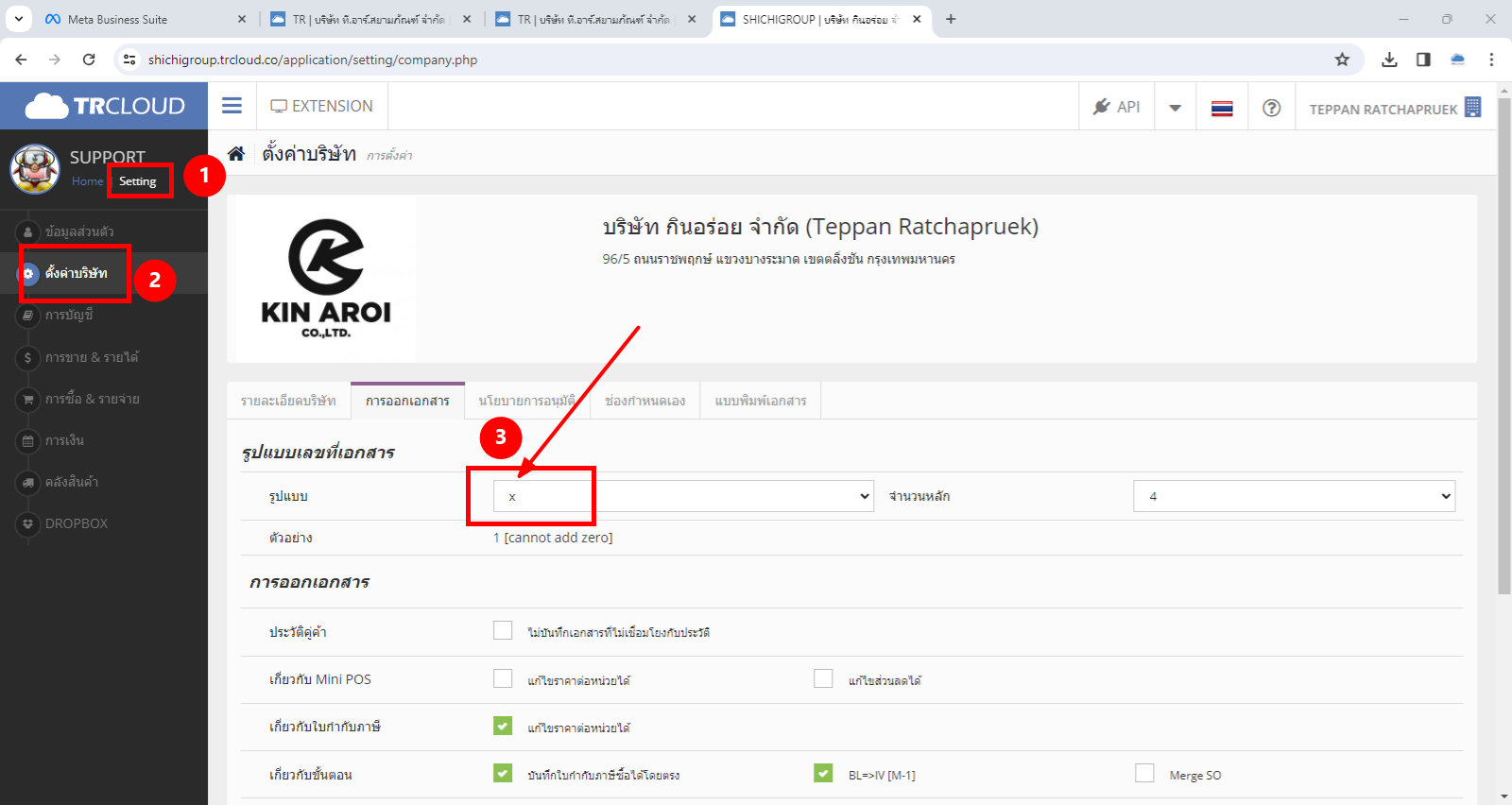Image resolution: width=1512 pixels, height=805 pixels.
Task: Click the hamburger menu icon
Action: [232, 106]
